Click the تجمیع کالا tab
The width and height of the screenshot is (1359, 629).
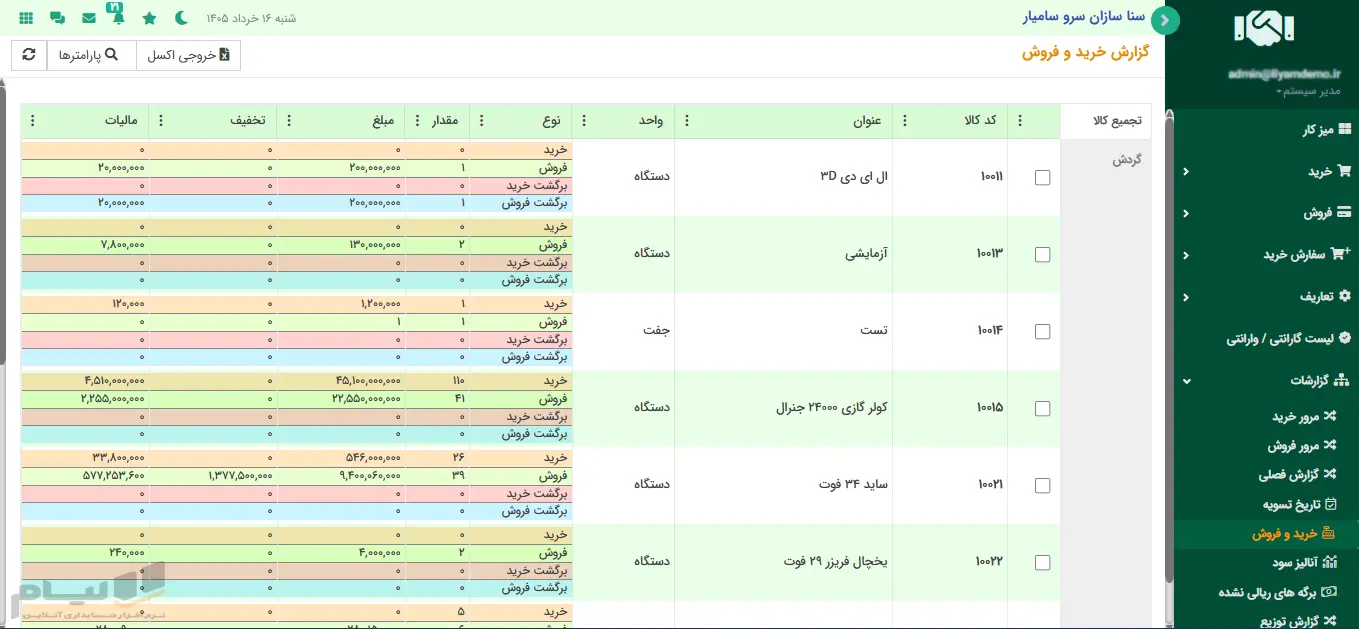pyautogui.click(x=1105, y=121)
